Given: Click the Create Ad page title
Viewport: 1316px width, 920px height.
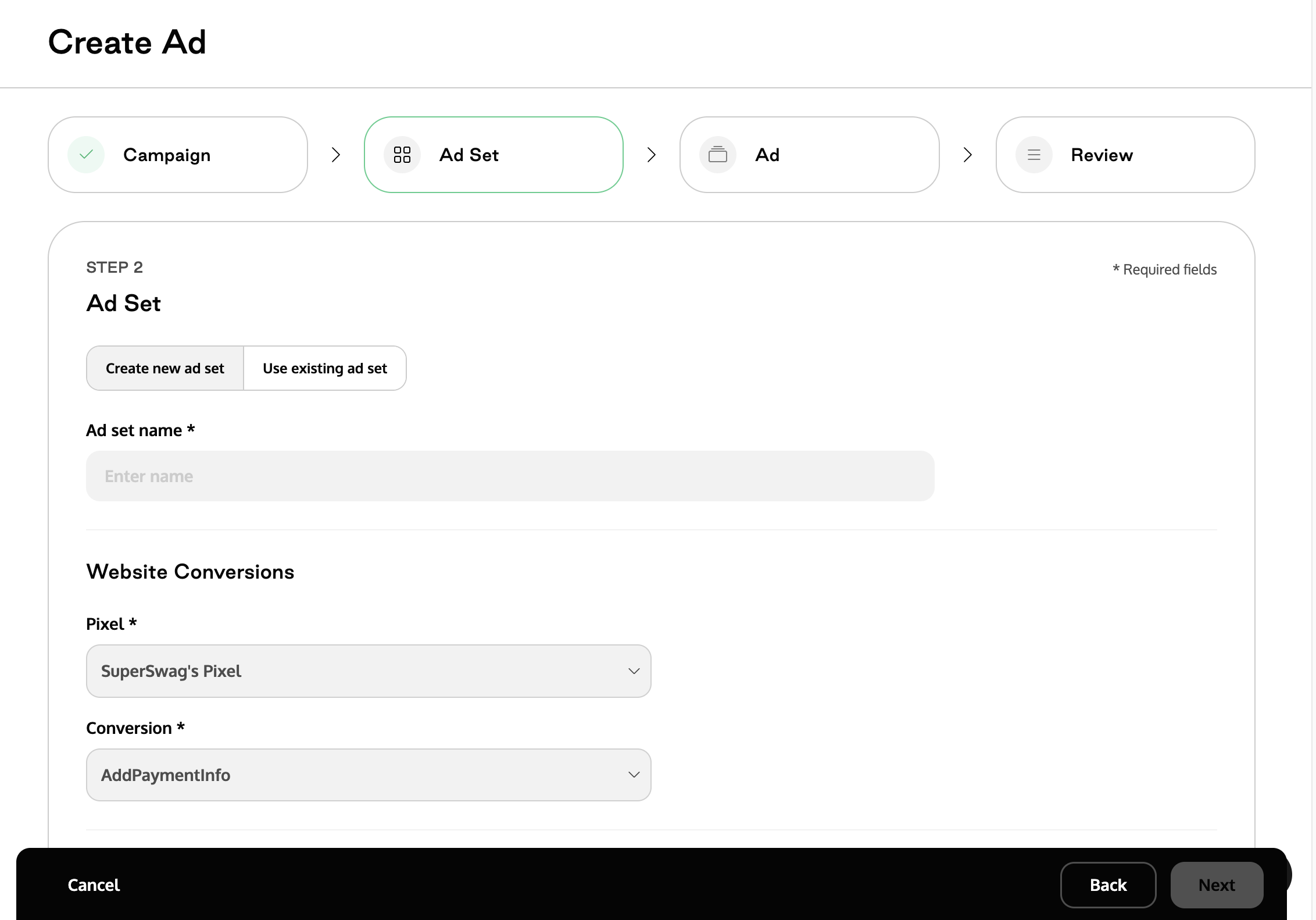Looking at the screenshot, I should [127, 42].
